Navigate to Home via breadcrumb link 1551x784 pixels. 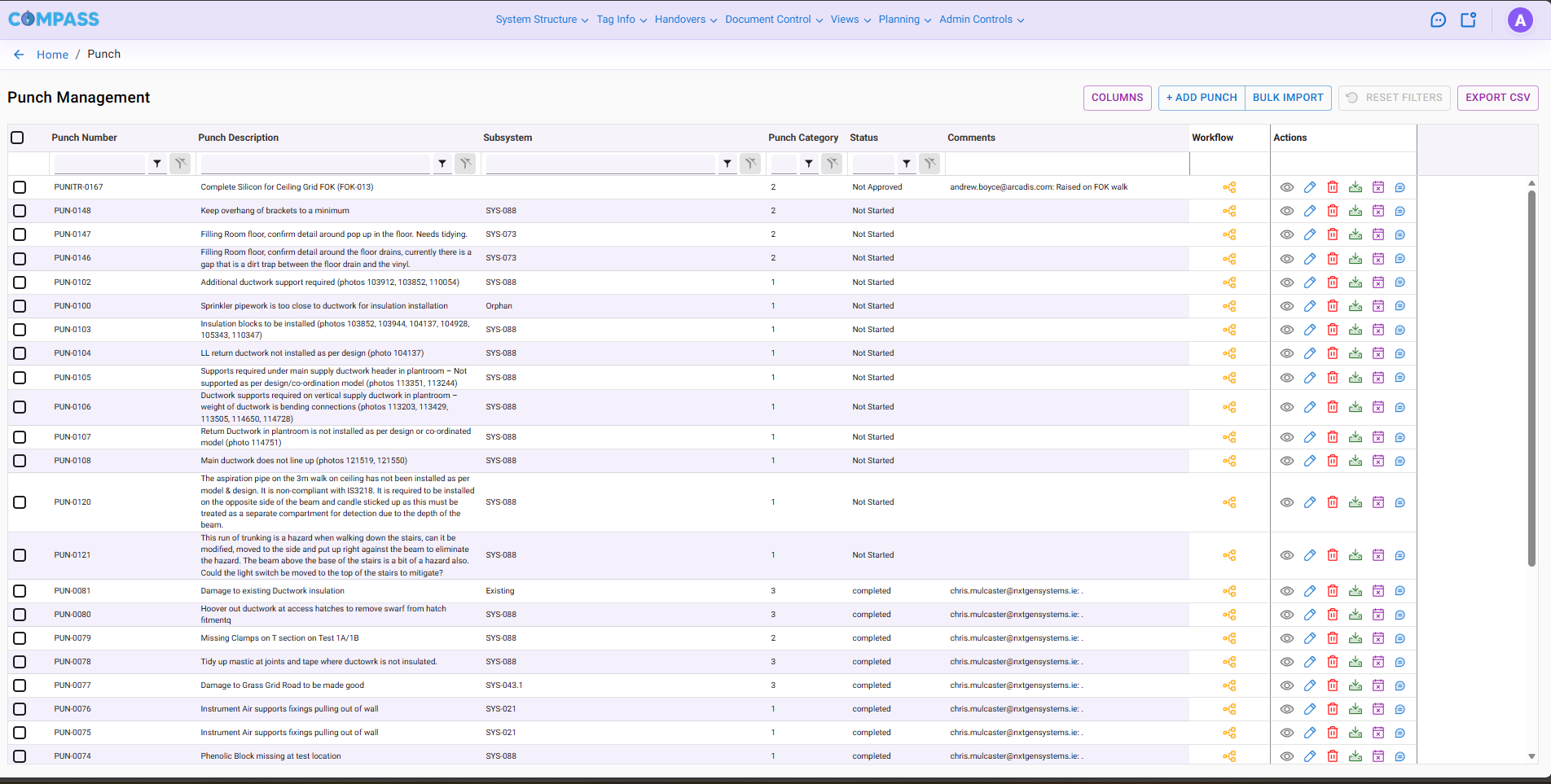[x=52, y=54]
